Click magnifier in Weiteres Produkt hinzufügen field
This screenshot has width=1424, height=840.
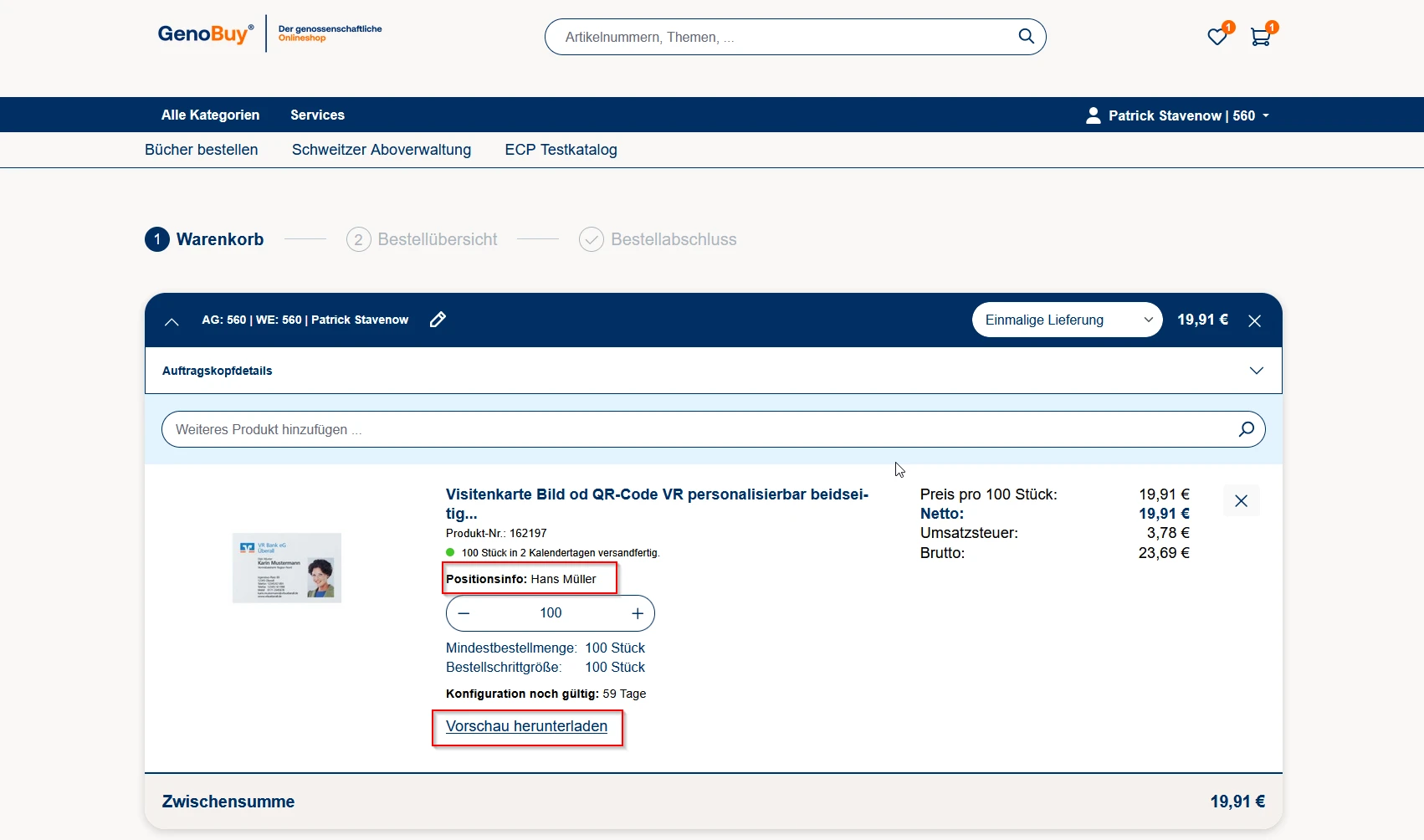[1246, 429]
